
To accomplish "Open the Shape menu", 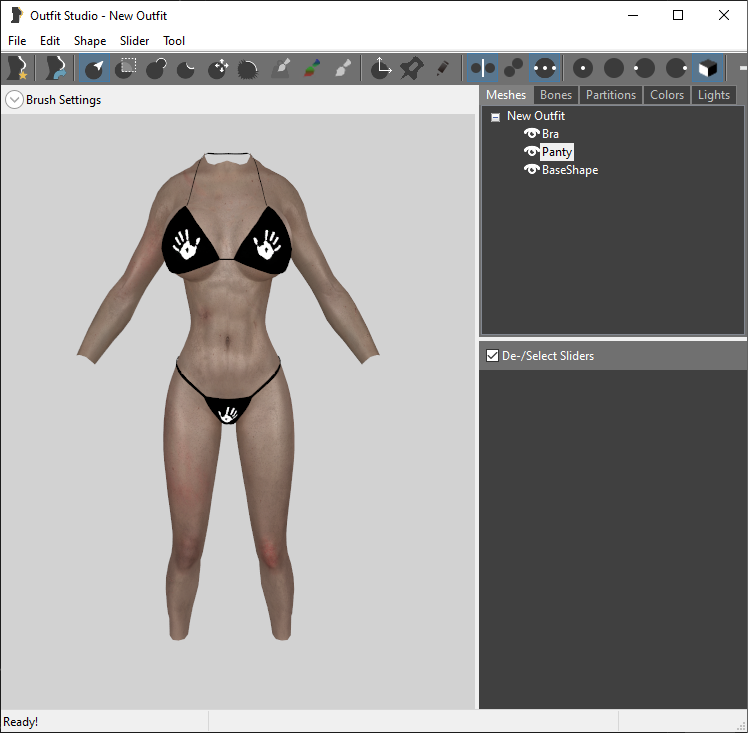I will 90,41.
